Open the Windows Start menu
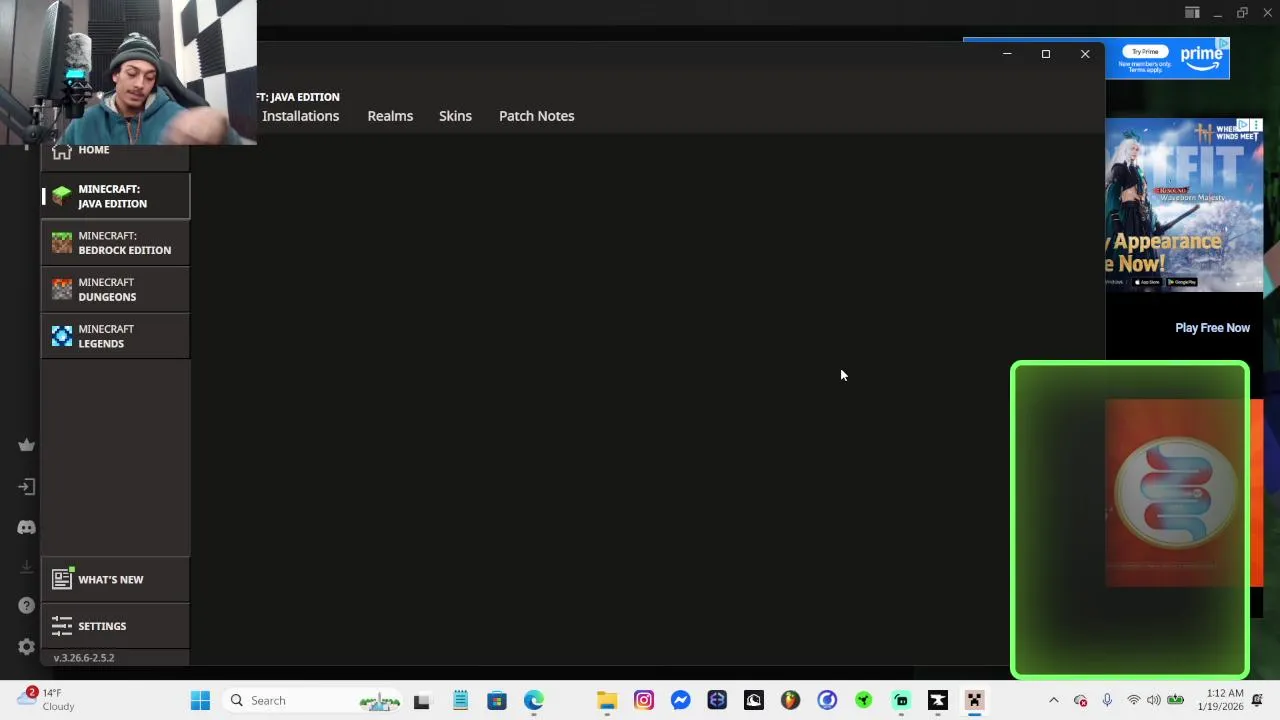1280x720 pixels. [200, 700]
